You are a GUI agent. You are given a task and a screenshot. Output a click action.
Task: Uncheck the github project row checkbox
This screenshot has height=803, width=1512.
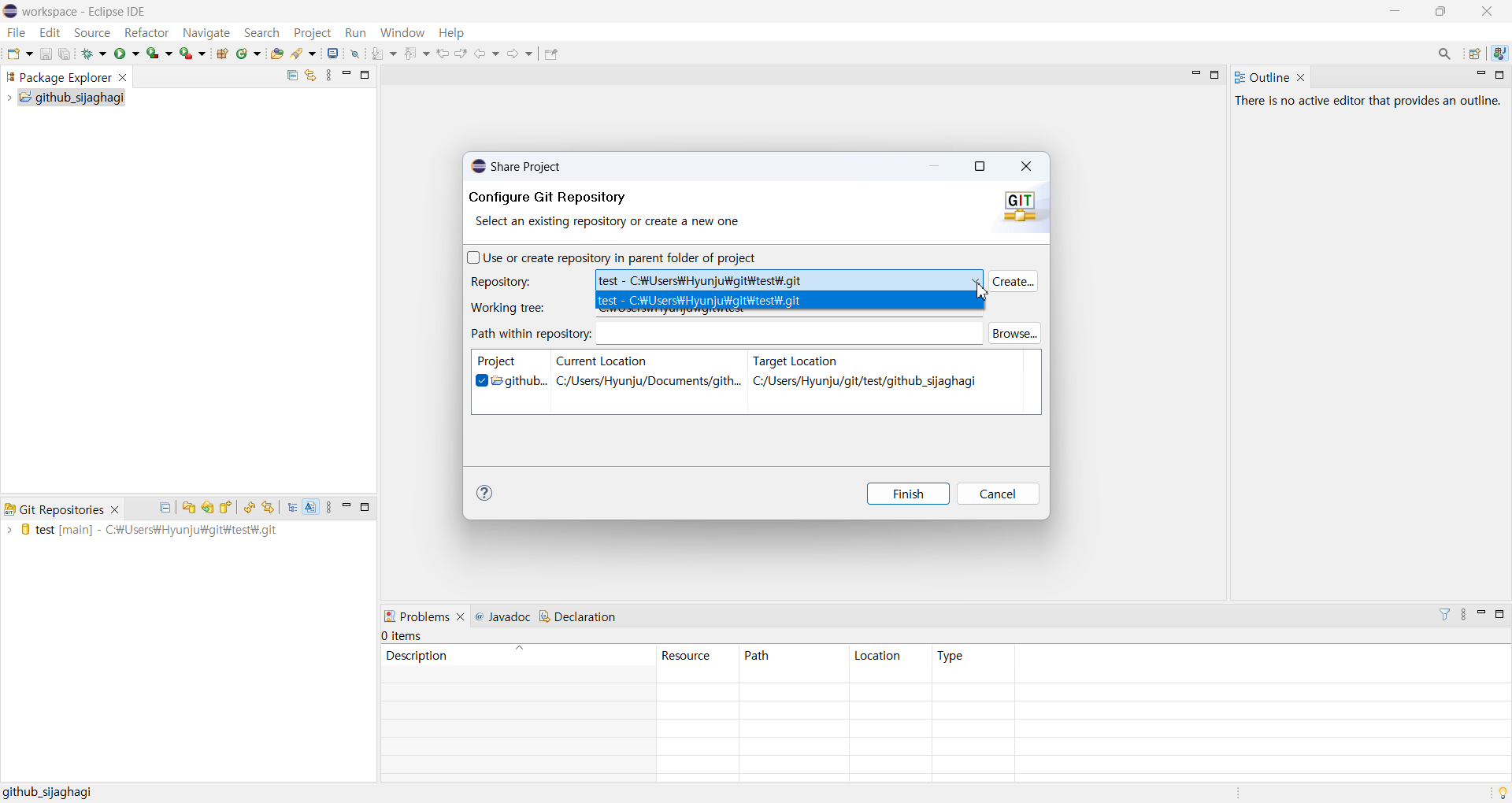[x=482, y=381]
